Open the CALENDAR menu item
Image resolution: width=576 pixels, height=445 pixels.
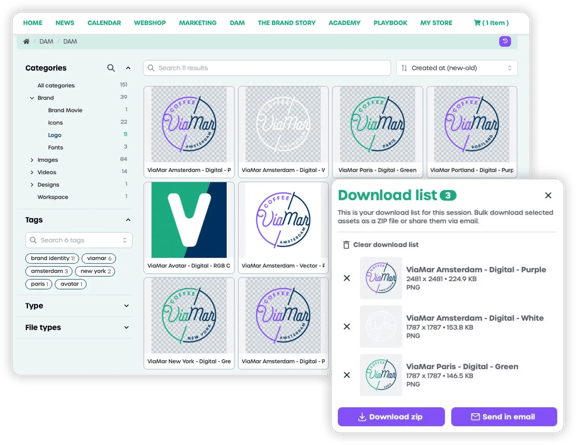click(104, 23)
